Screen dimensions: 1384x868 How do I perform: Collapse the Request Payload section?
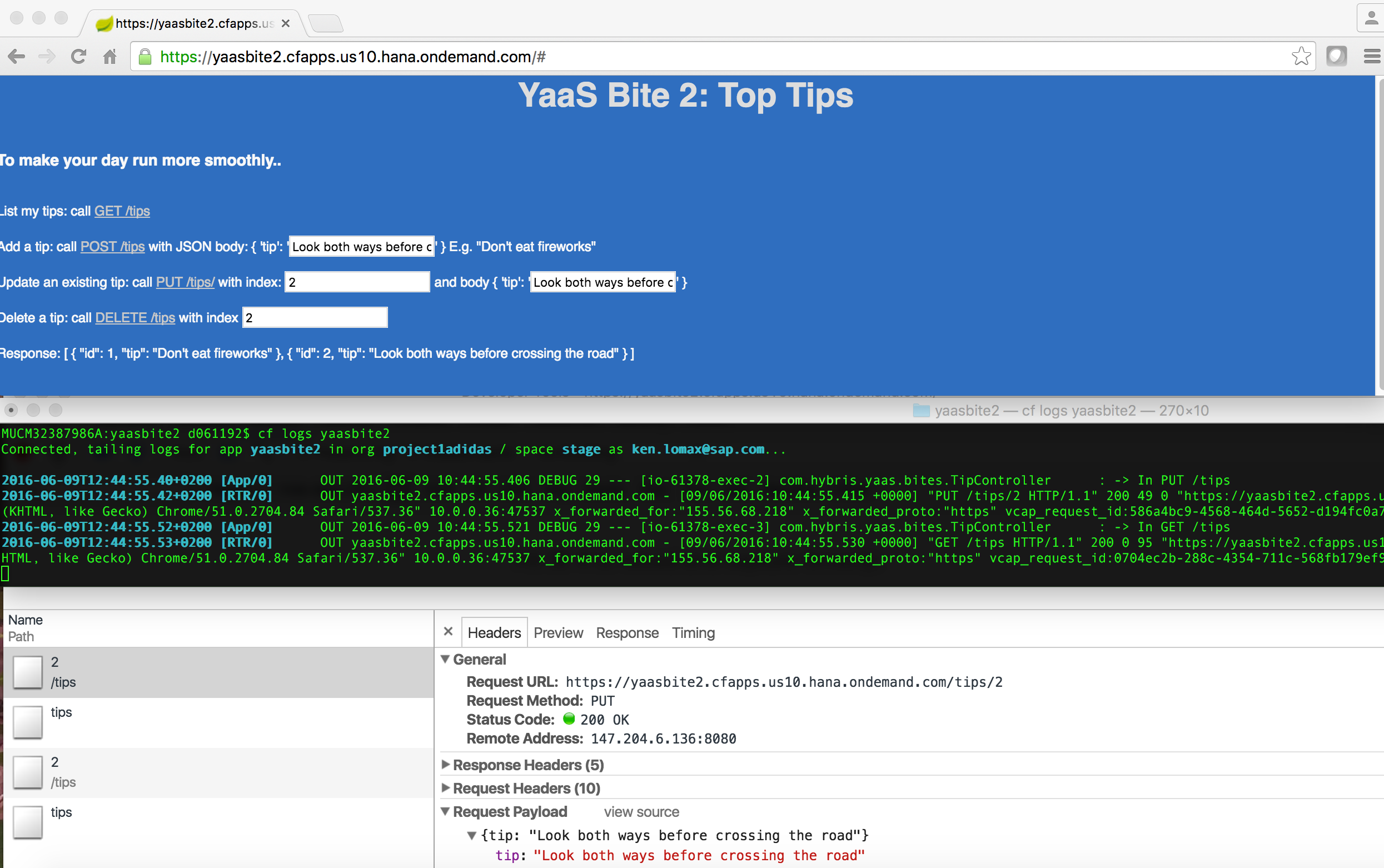[x=445, y=812]
